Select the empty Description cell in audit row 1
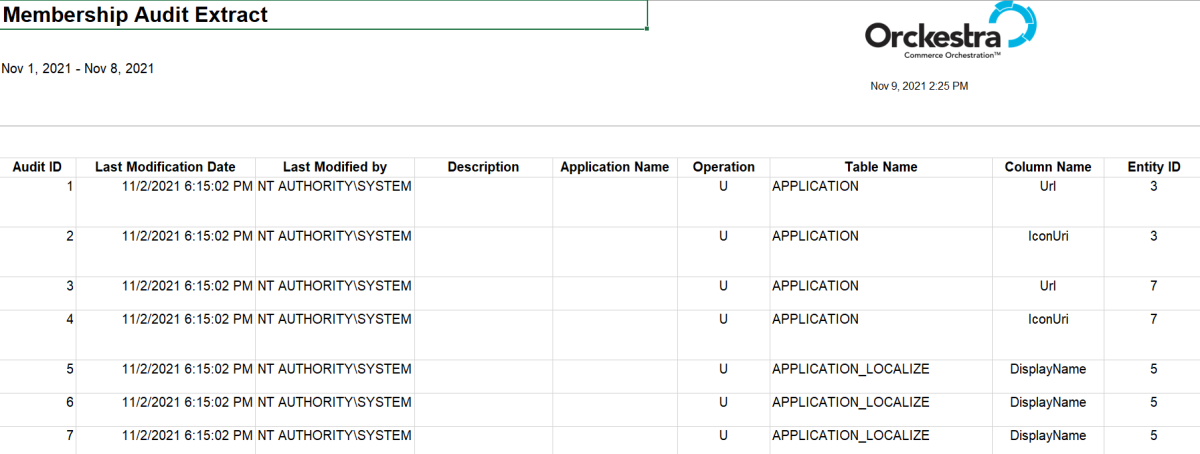Viewport: 1200px width, 454px height. click(x=483, y=200)
